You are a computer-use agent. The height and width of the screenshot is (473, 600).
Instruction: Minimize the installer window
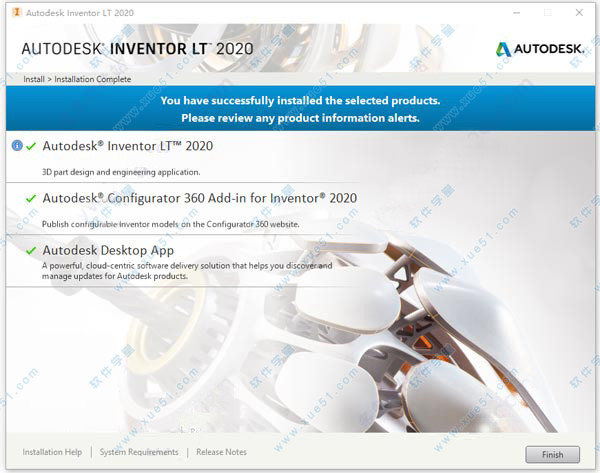point(517,13)
